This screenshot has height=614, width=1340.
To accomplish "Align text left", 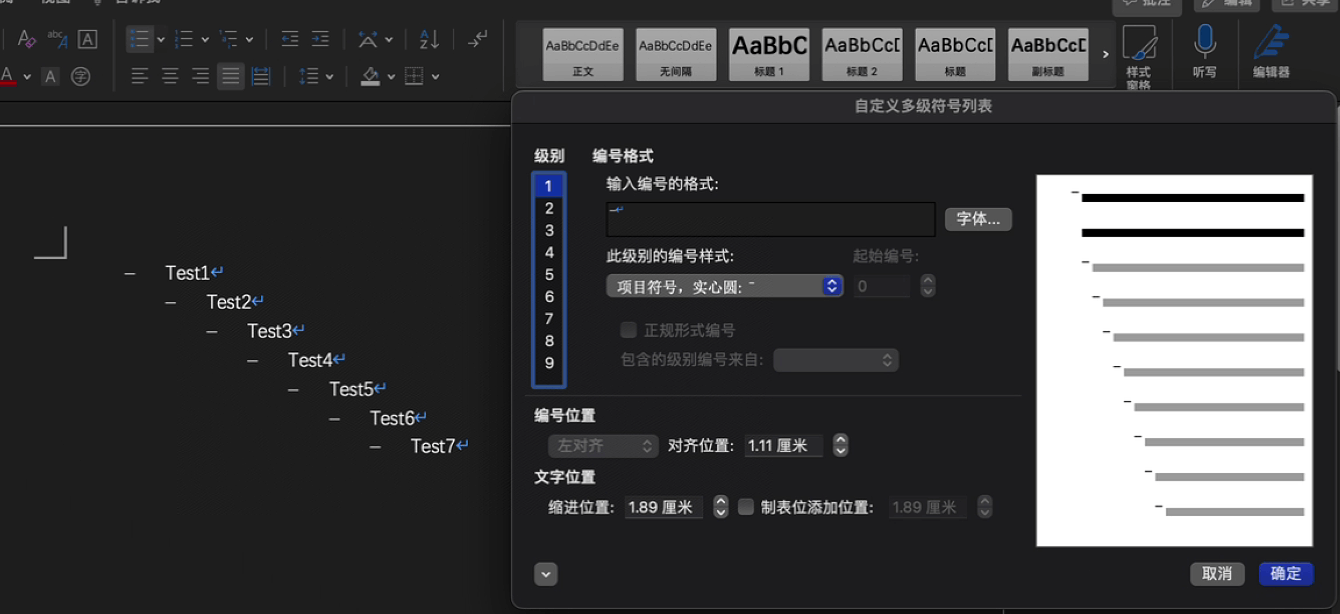I will tap(140, 76).
